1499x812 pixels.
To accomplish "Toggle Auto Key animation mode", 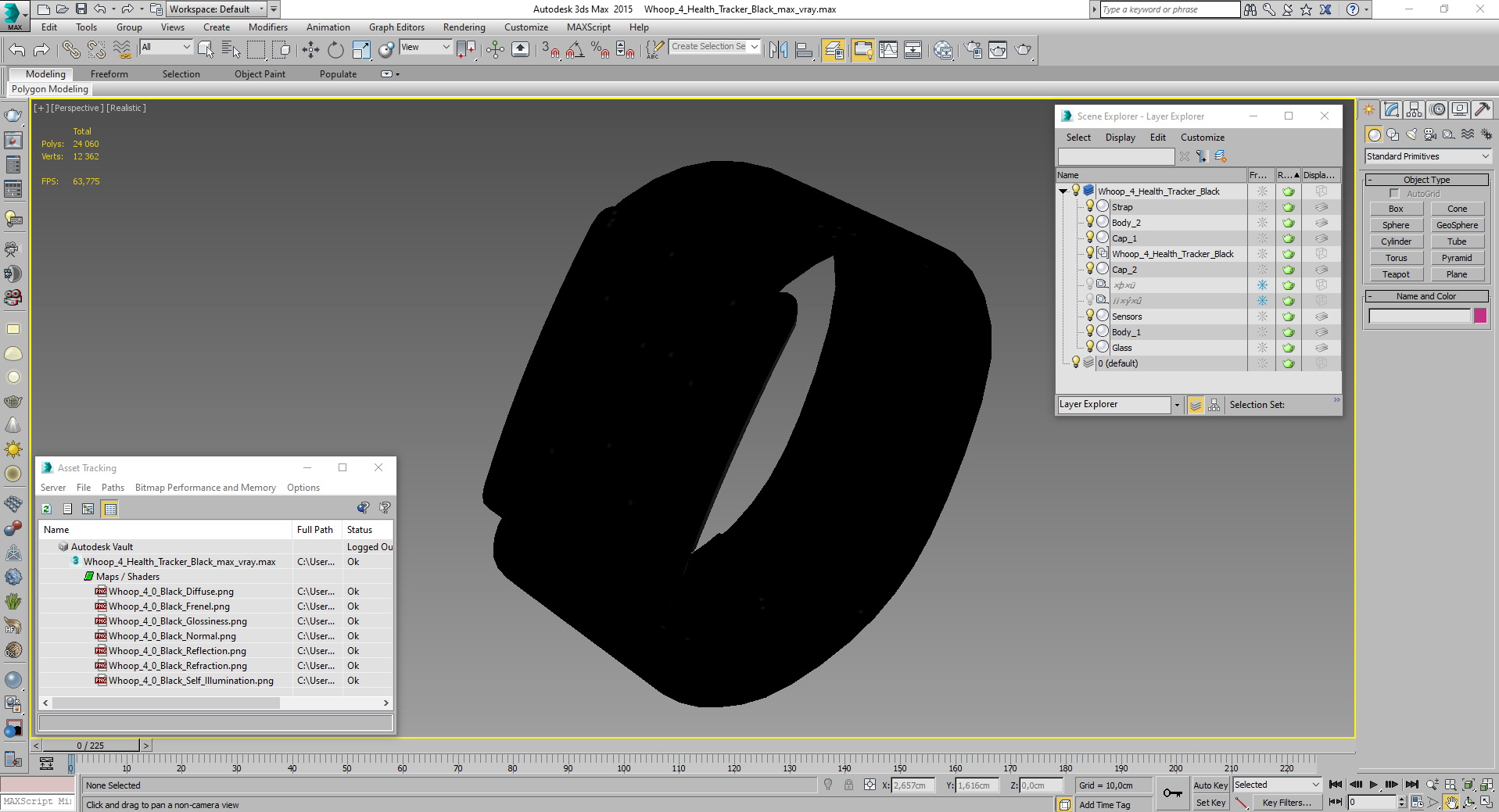I will click(1210, 785).
